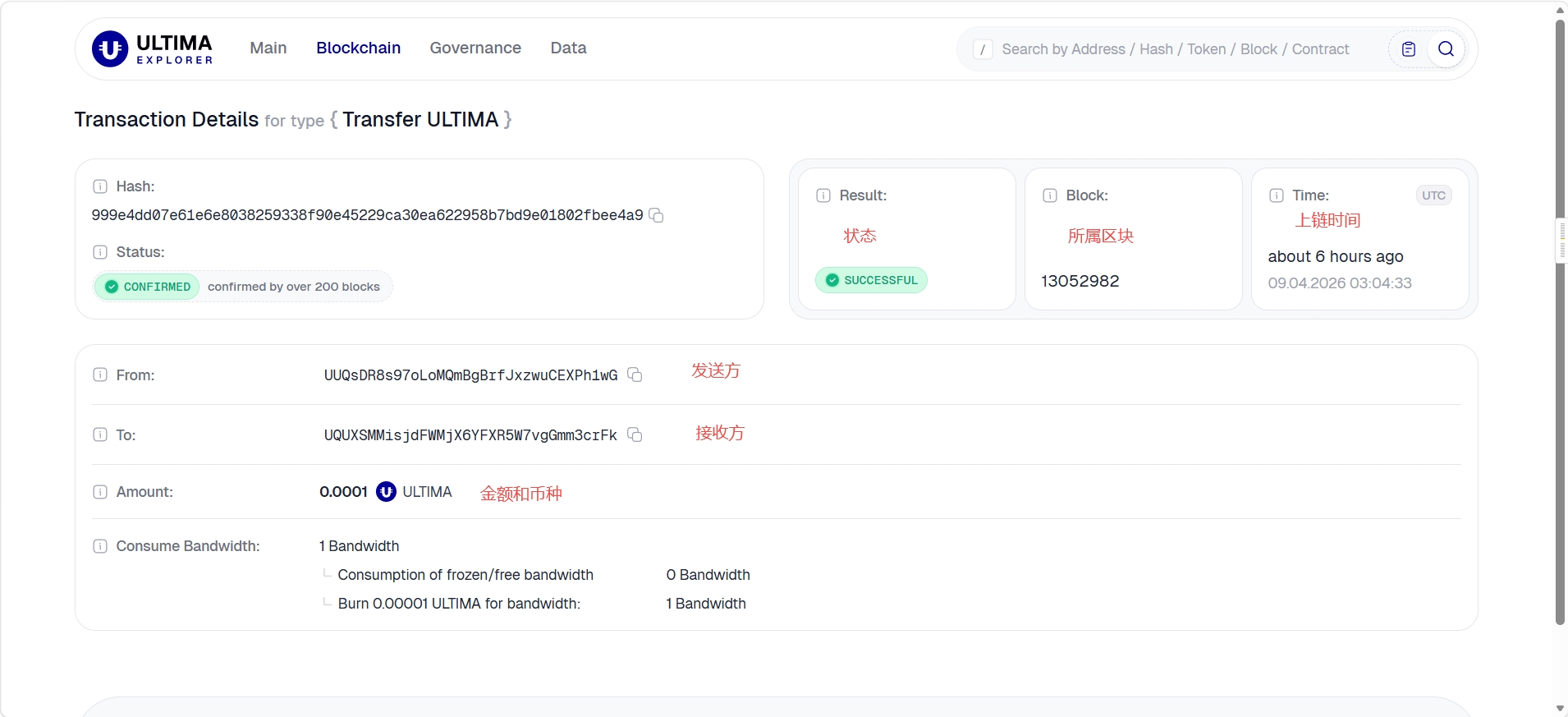Click info icon beside Result label
This screenshot has height=717, width=1568.
pos(823,195)
